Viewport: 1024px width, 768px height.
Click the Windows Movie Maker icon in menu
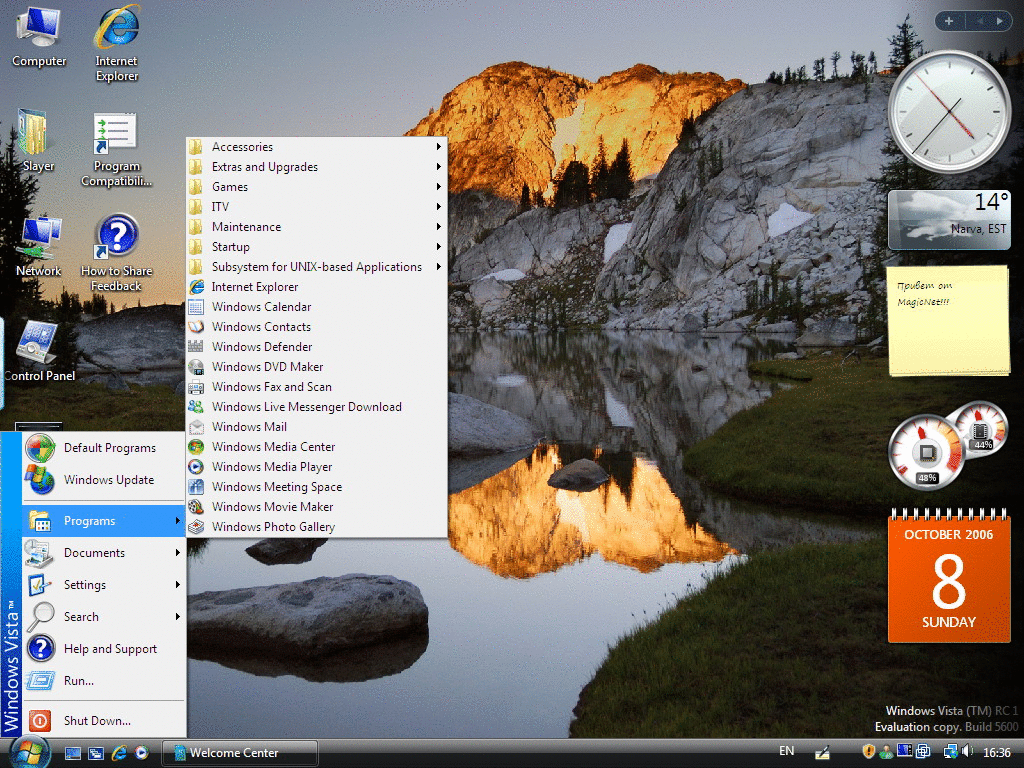click(195, 507)
